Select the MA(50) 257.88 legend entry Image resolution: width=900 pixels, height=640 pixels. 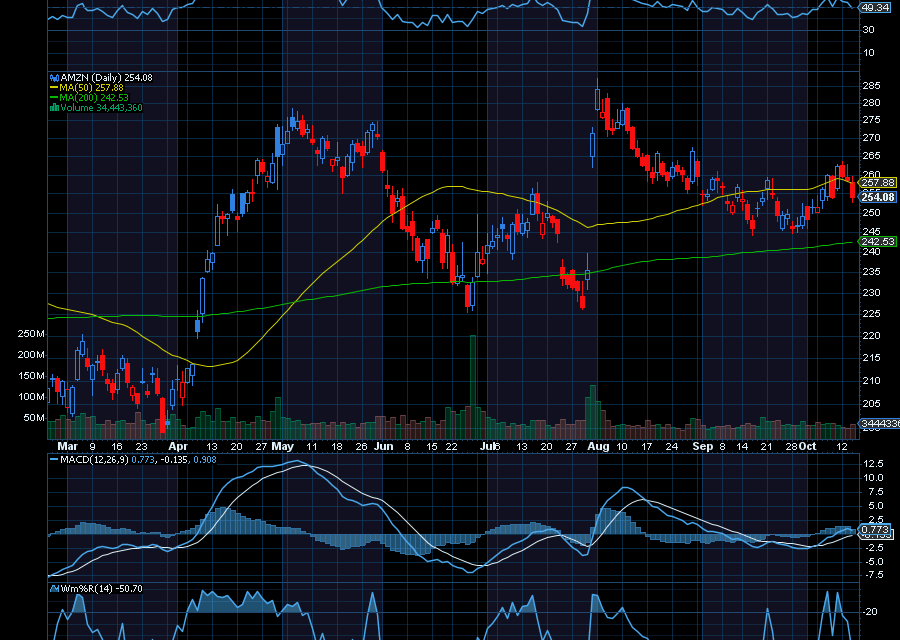coord(91,88)
